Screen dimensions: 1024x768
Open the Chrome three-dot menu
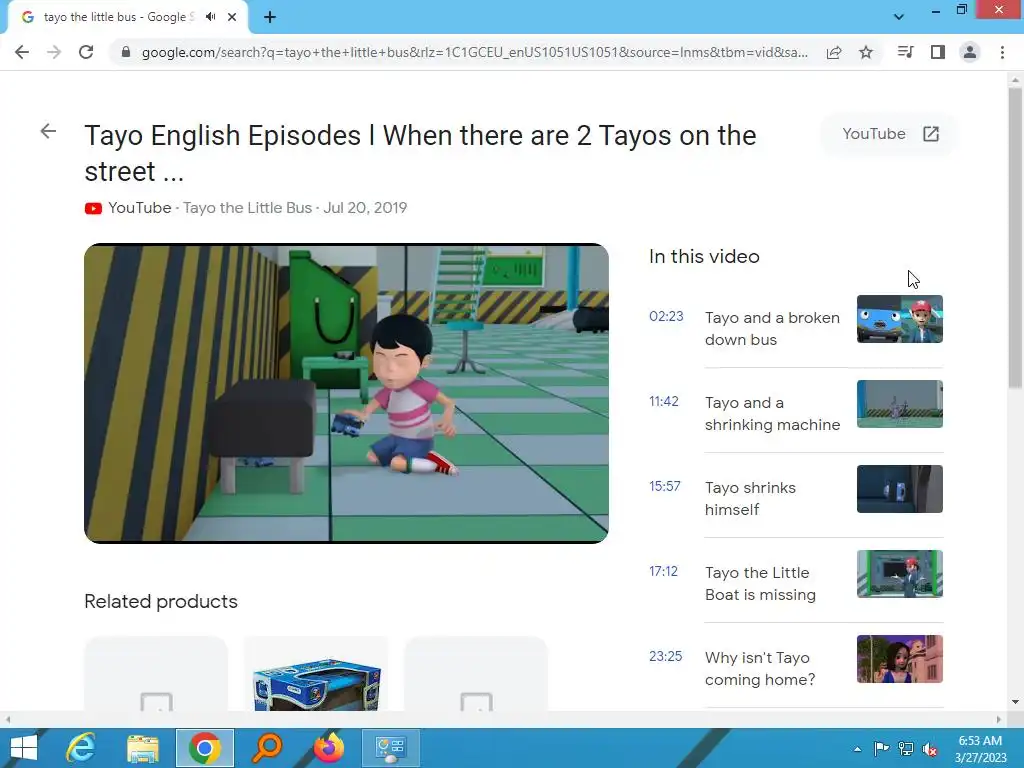pyautogui.click(x=1002, y=52)
